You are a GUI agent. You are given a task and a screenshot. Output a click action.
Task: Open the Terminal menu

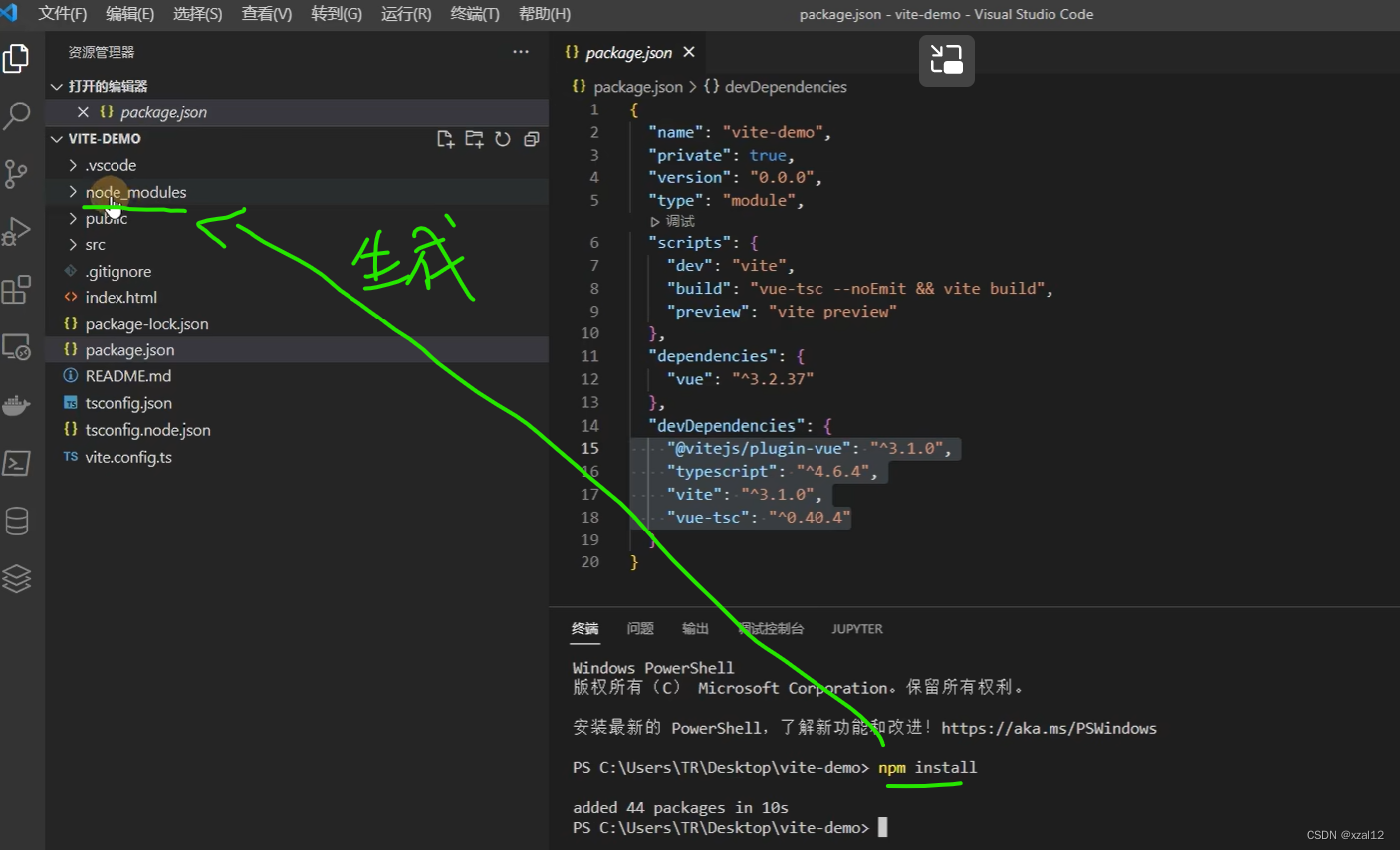[475, 14]
